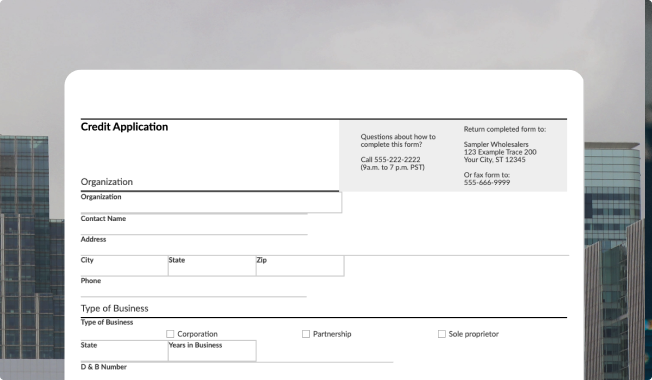
Task: Click the Organization section heading
Action: tap(107, 182)
